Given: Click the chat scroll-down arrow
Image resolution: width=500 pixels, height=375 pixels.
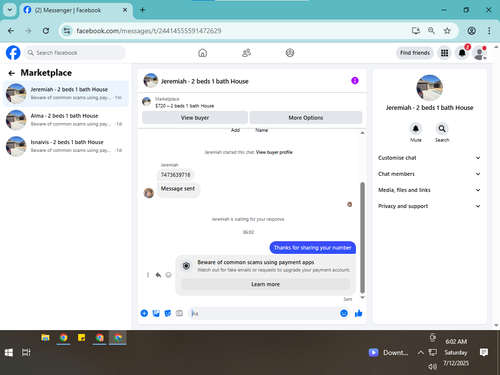Looking at the screenshot, I should coord(362,297).
